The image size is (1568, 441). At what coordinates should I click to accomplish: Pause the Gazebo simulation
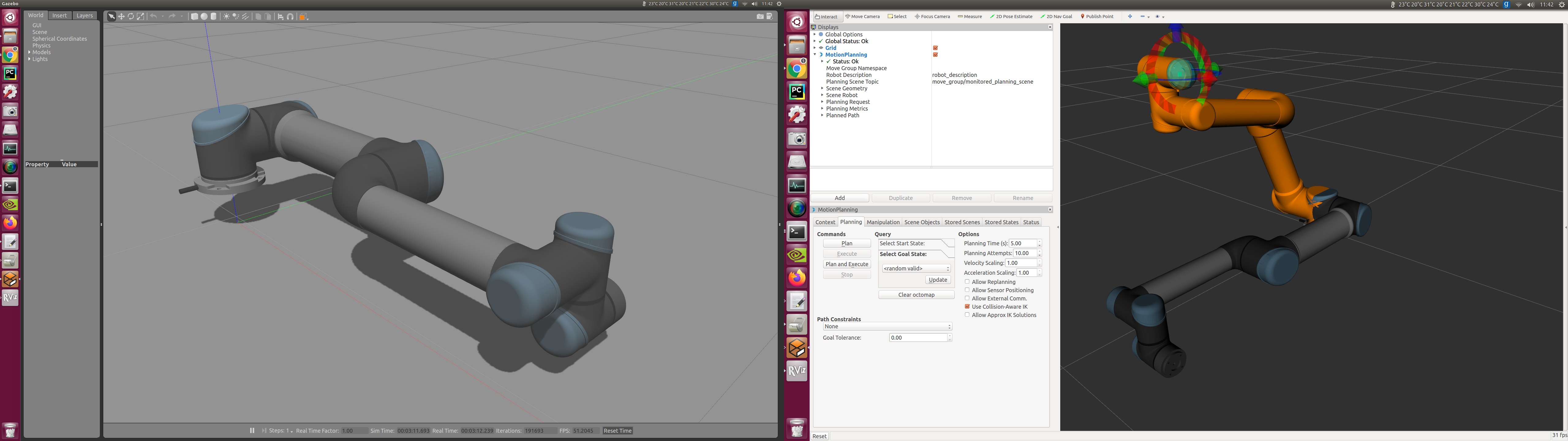252,431
